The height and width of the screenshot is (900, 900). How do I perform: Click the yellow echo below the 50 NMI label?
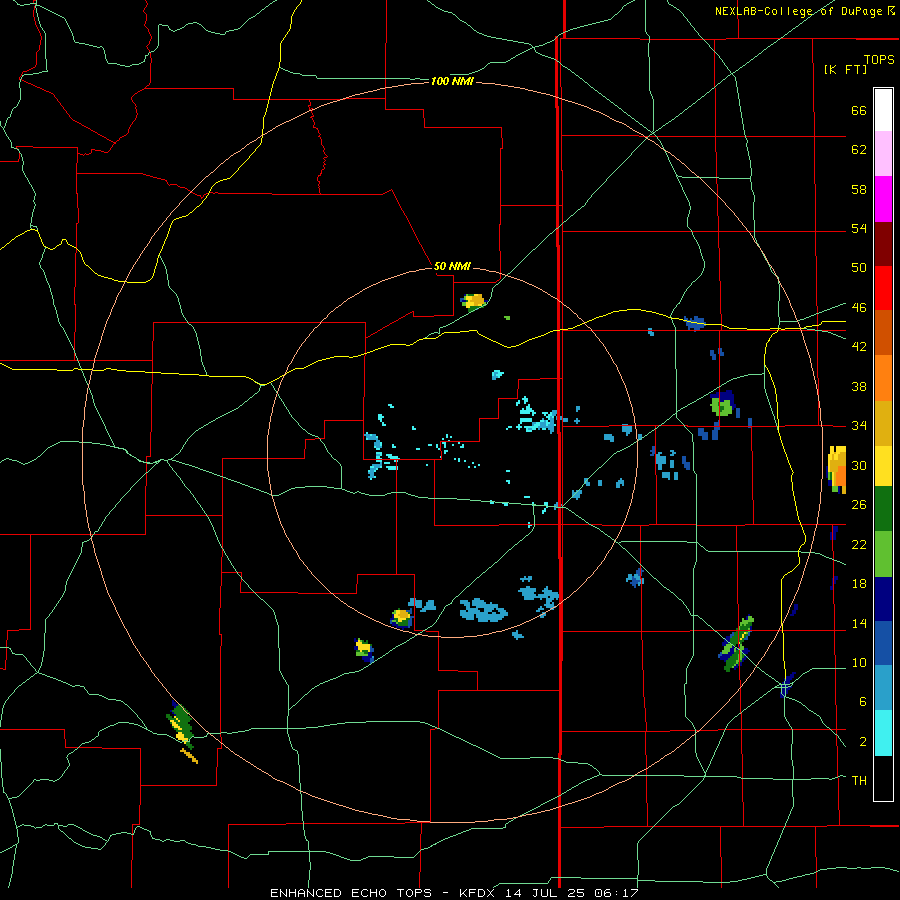click(x=474, y=300)
